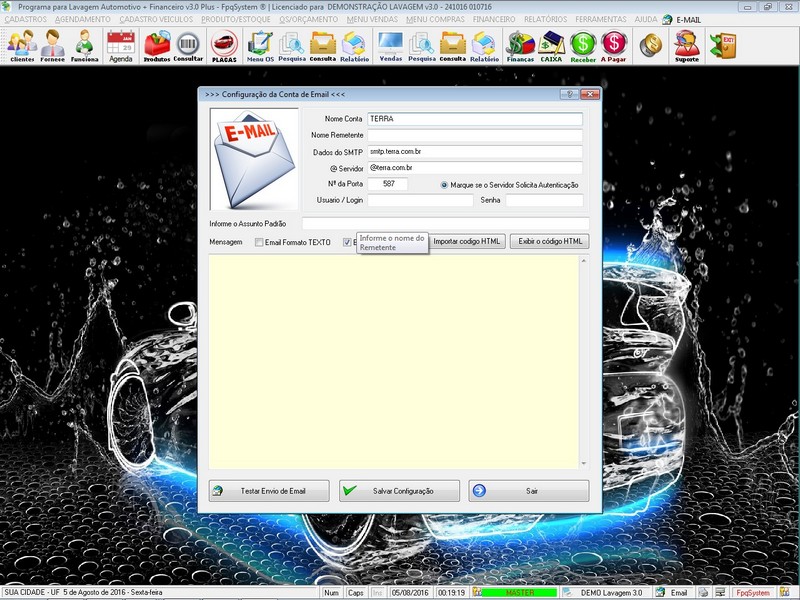
Task: Open the FERRAMENTAS menu
Action: [601, 19]
